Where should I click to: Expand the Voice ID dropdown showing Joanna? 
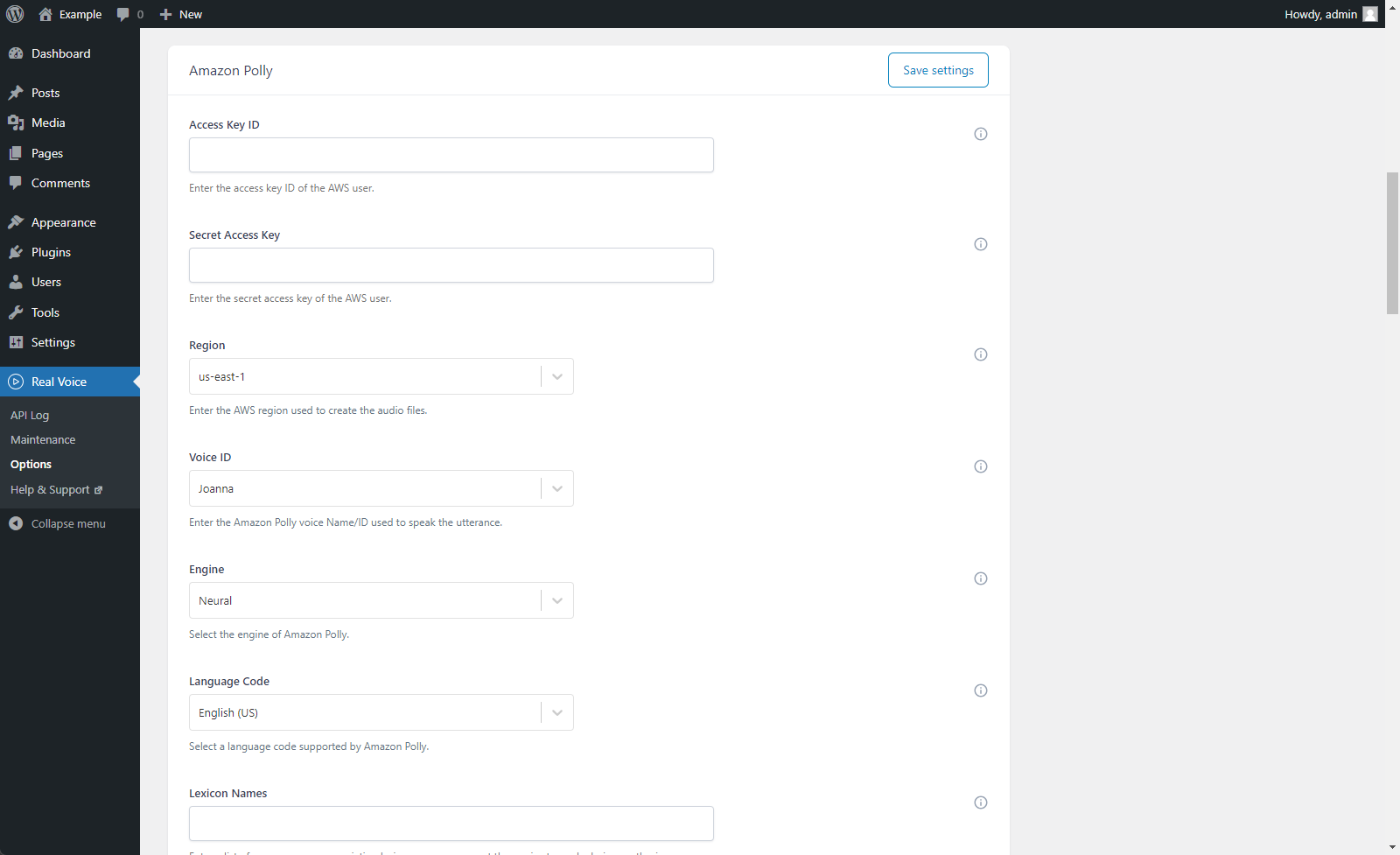(x=381, y=488)
